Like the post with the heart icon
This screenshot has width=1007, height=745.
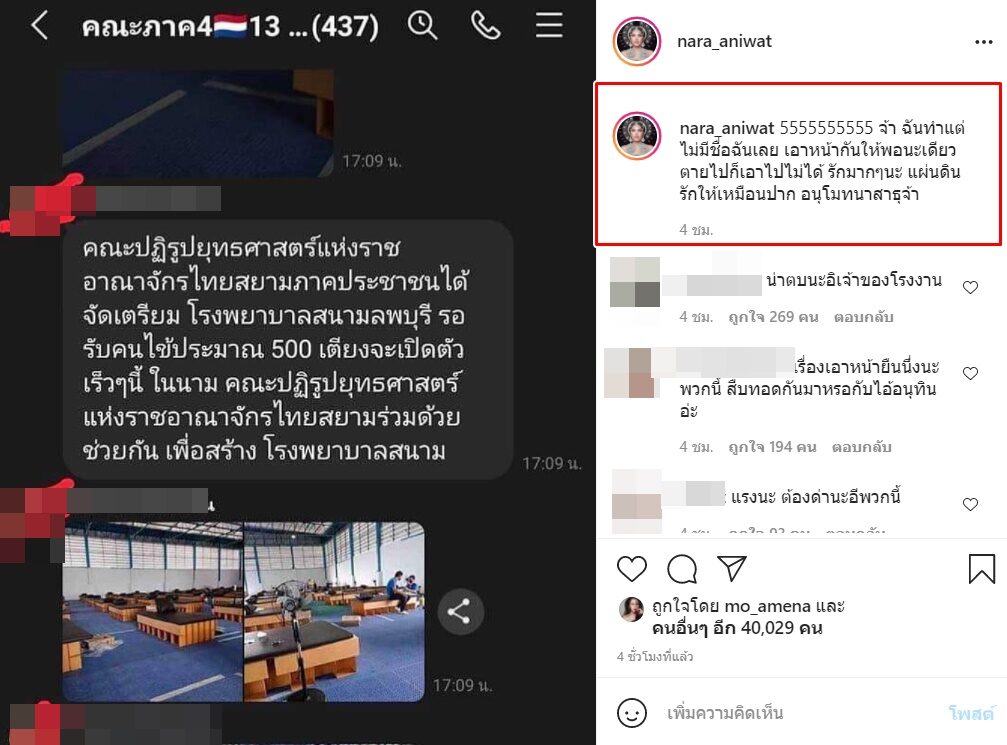pos(632,569)
